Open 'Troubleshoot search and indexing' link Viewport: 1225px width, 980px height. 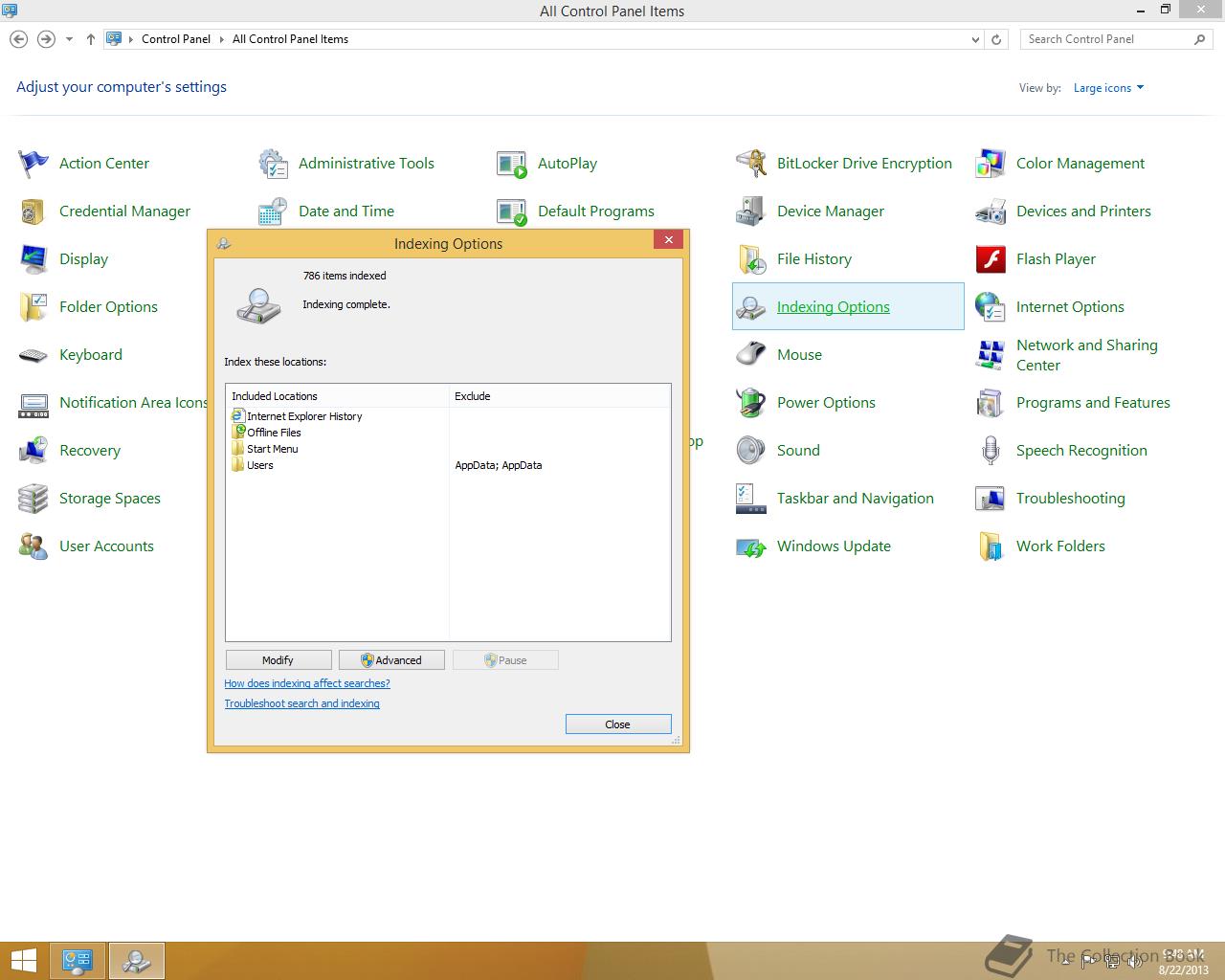pos(301,703)
